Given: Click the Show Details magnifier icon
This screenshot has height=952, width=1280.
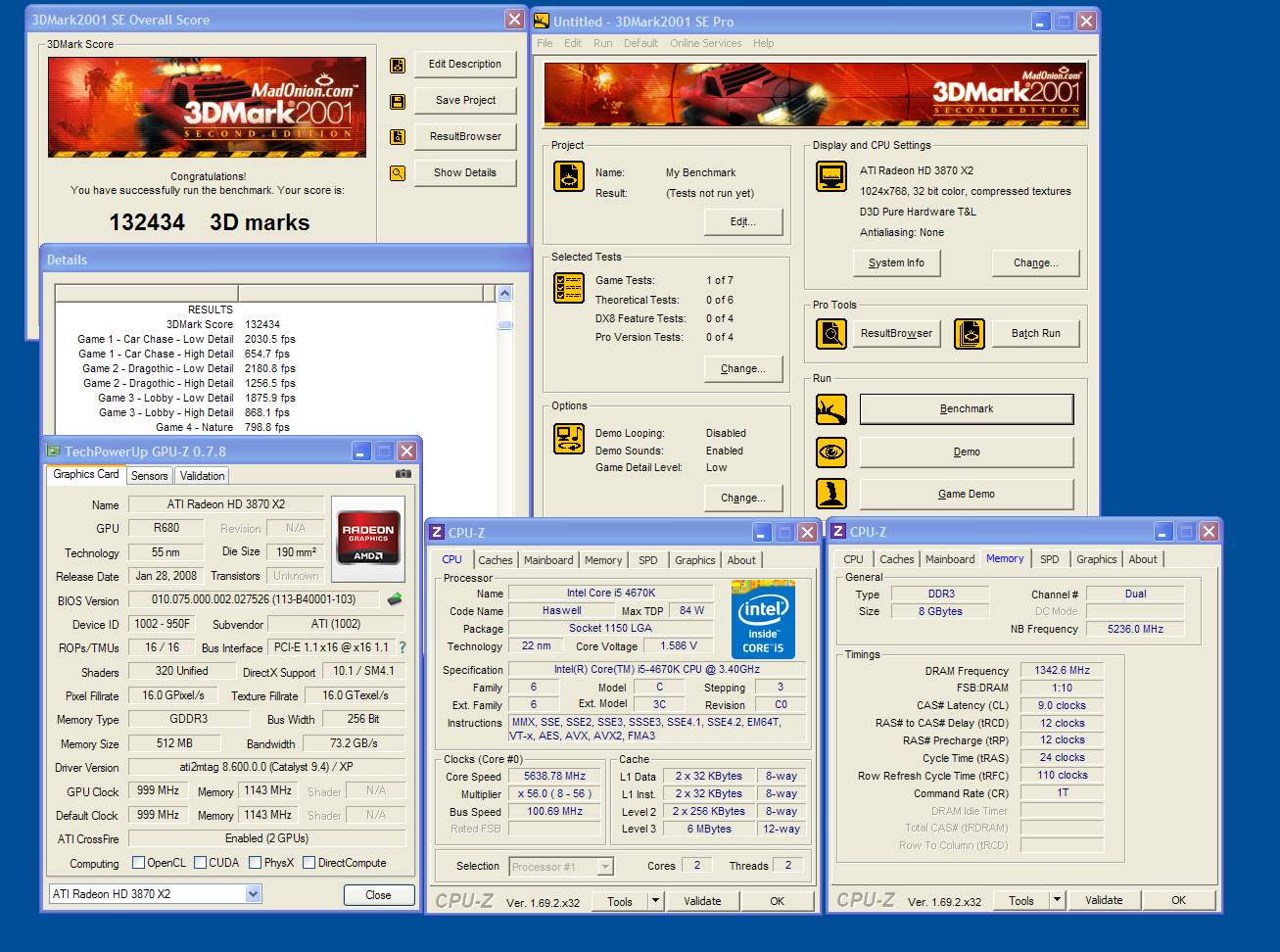Looking at the screenshot, I should pyautogui.click(x=398, y=173).
